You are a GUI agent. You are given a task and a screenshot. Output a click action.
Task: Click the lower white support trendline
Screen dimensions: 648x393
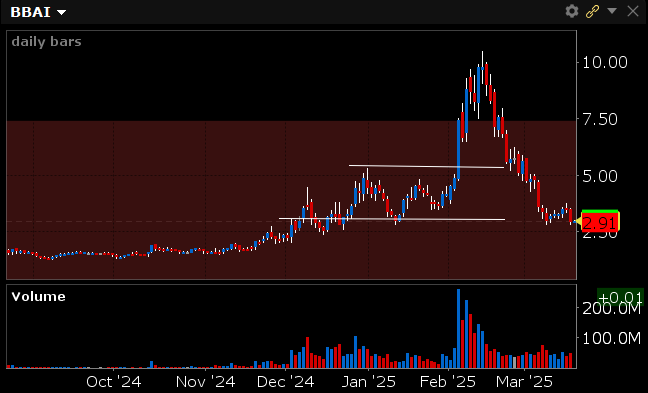[392, 219]
